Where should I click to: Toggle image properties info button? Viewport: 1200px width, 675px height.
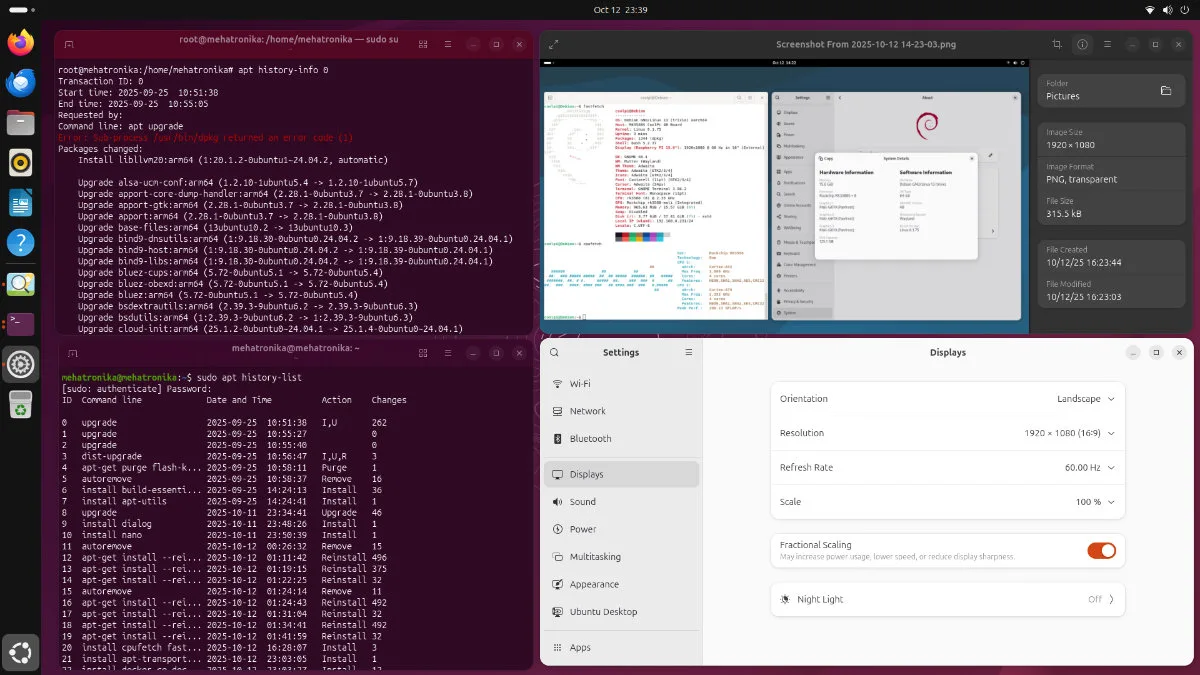coord(1082,45)
